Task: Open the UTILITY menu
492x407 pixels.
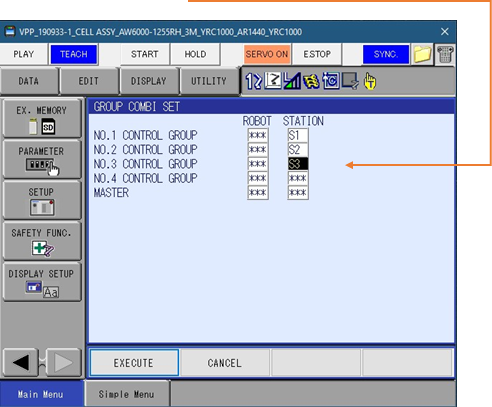Action: click(x=209, y=81)
